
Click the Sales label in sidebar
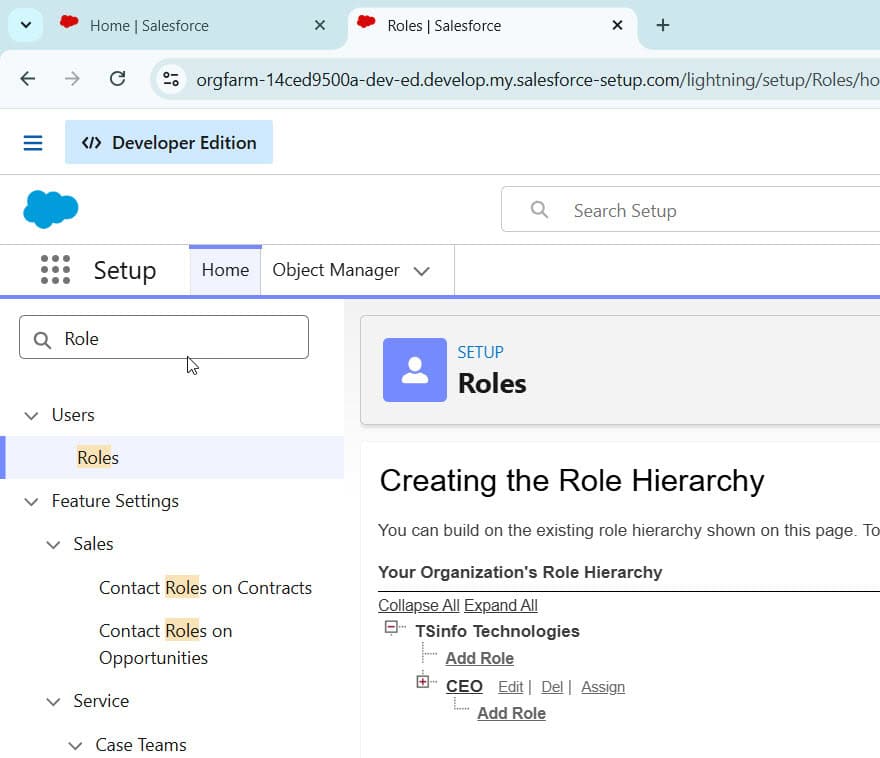(x=93, y=544)
